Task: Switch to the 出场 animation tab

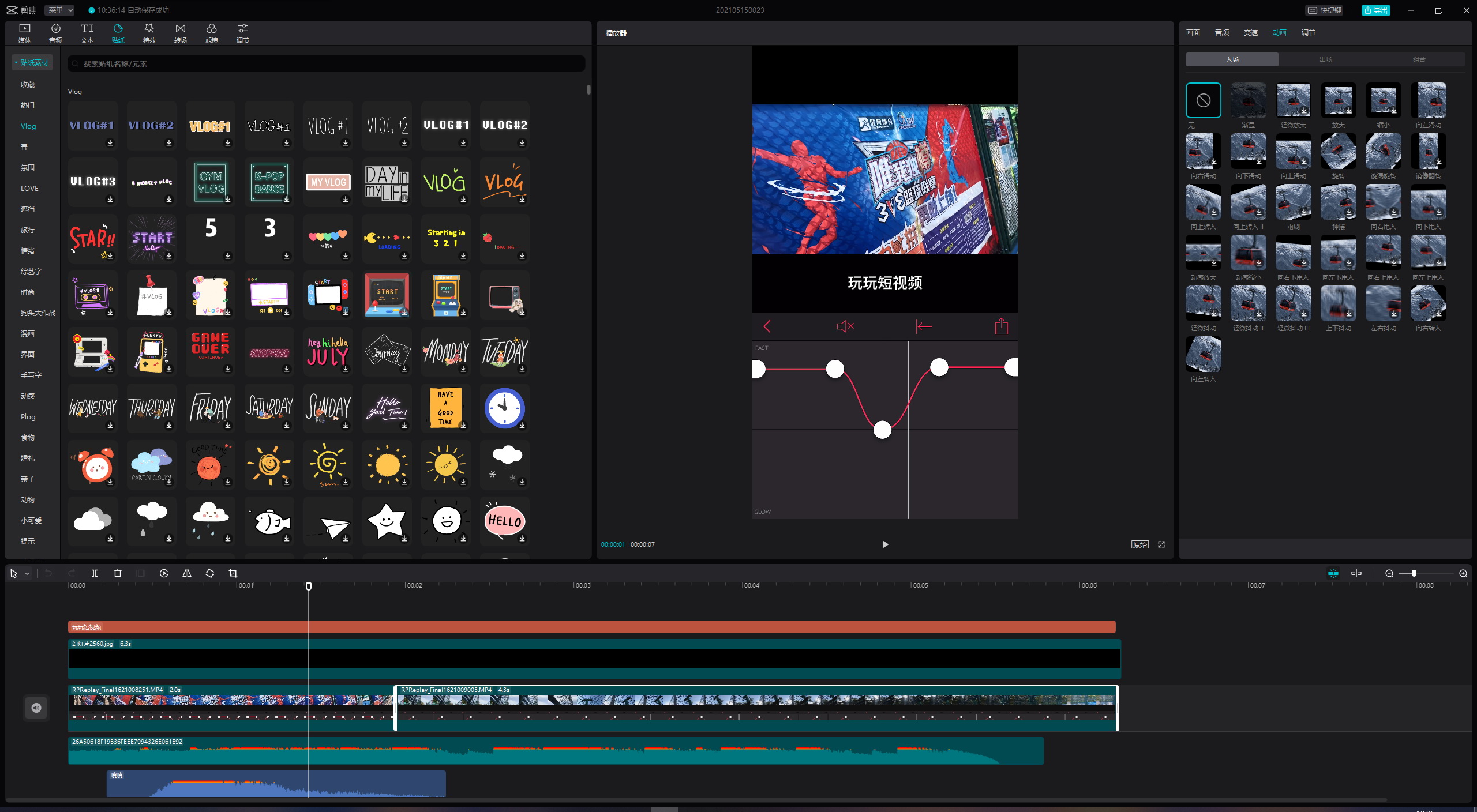Action: click(1326, 59)
